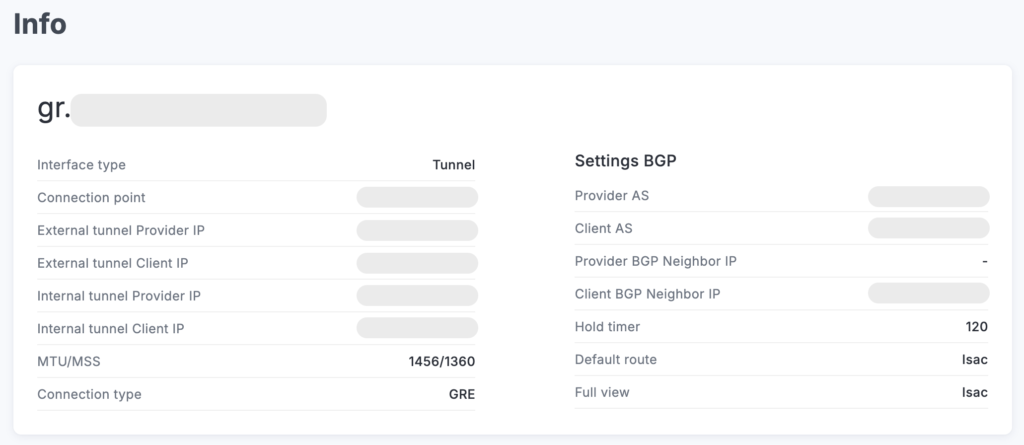Click the Provider BGP Neighbor IP label
The height and width of the screenshot is (445, 1024).
(x=655, y=262)
